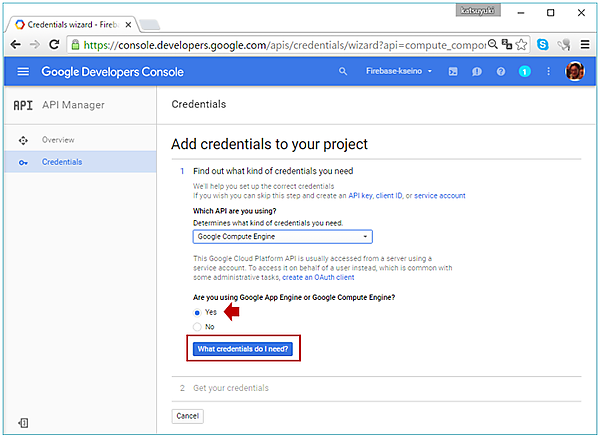
Task: Click the Overview icon in sidebar
Action: pos(23,140)
